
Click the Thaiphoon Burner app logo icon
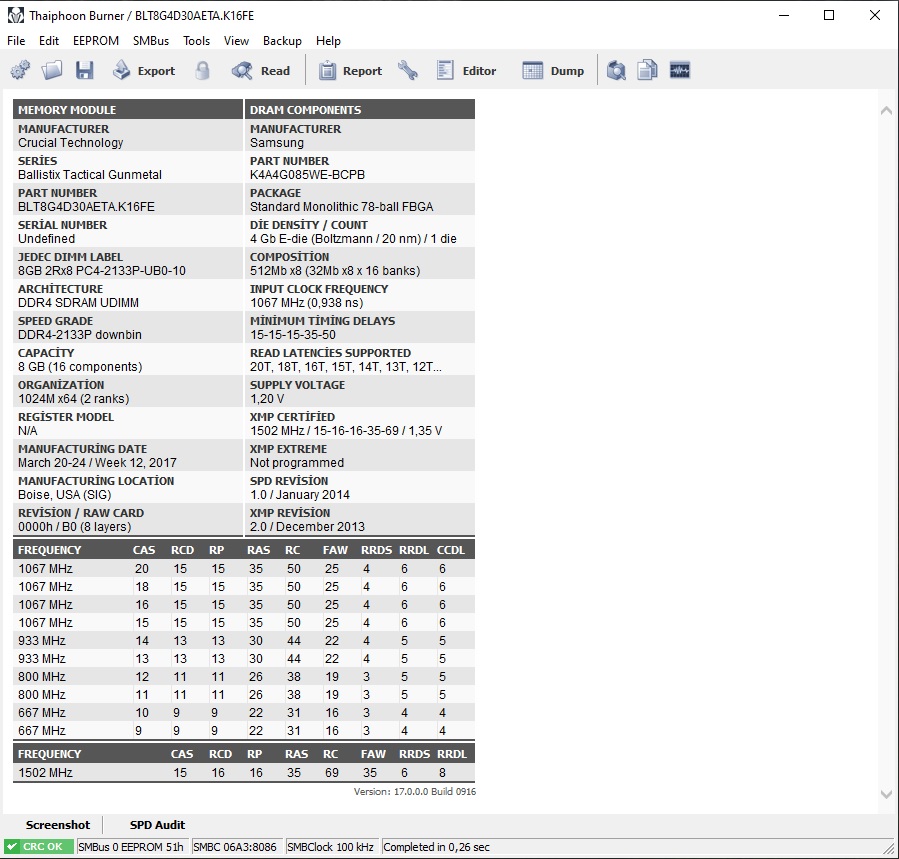[x=15, y=15]
